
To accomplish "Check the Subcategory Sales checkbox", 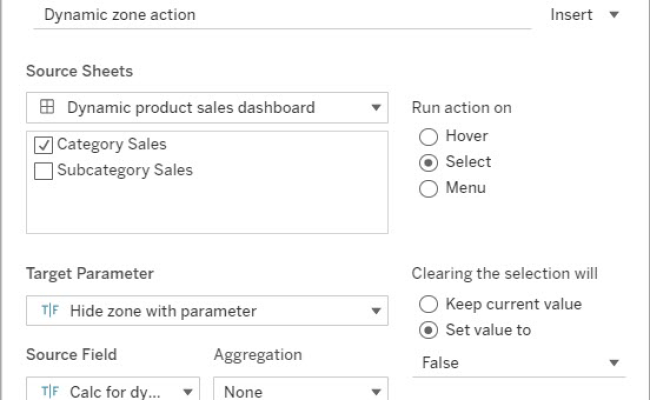I will coord(44,170).
